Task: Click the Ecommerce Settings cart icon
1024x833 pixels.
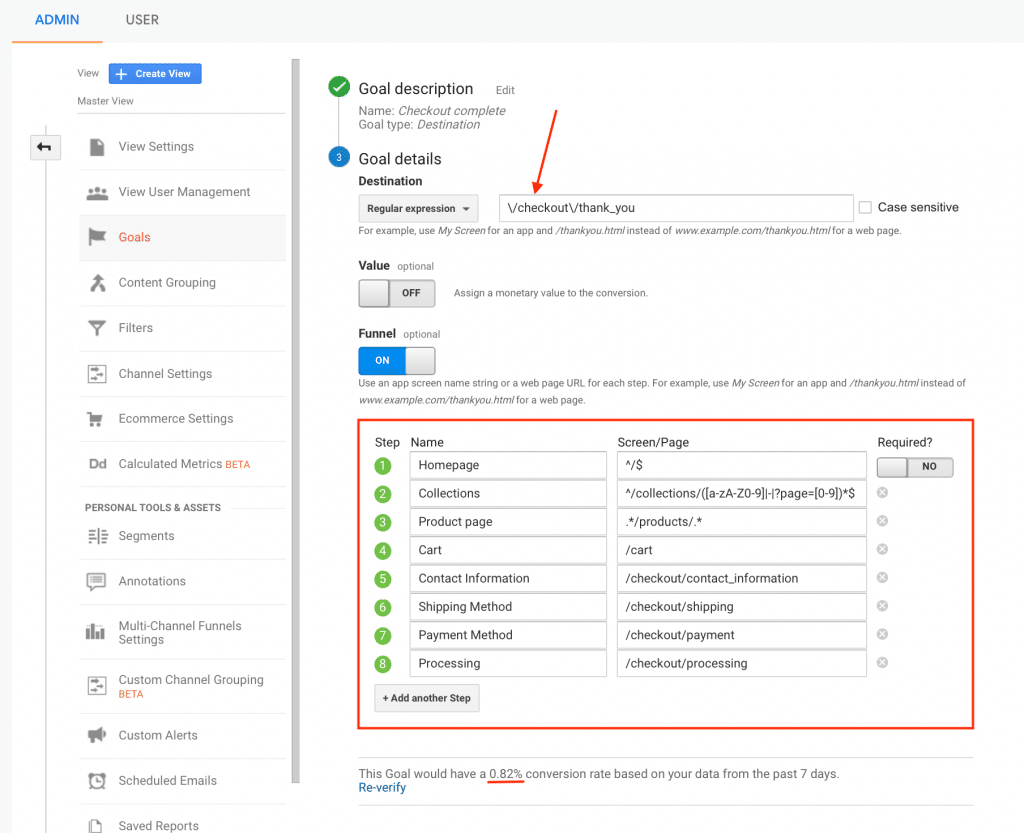Action: pos(95,419)
